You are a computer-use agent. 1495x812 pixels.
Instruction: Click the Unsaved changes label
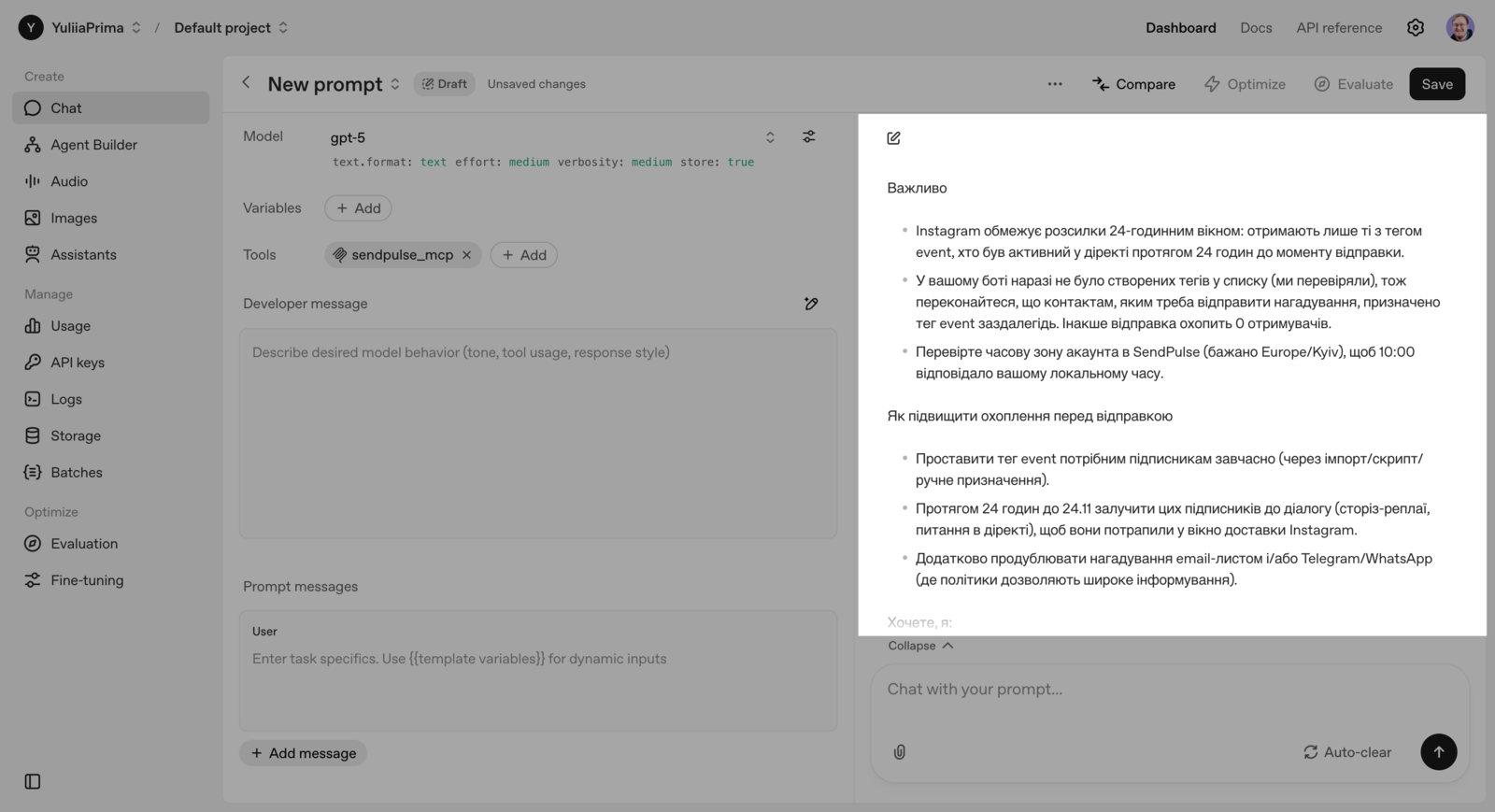[536, 84]
